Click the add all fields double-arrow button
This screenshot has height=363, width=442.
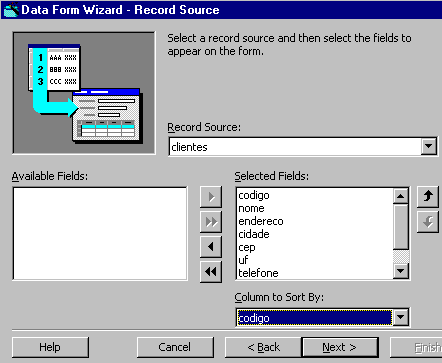click(x=211, y=222)
